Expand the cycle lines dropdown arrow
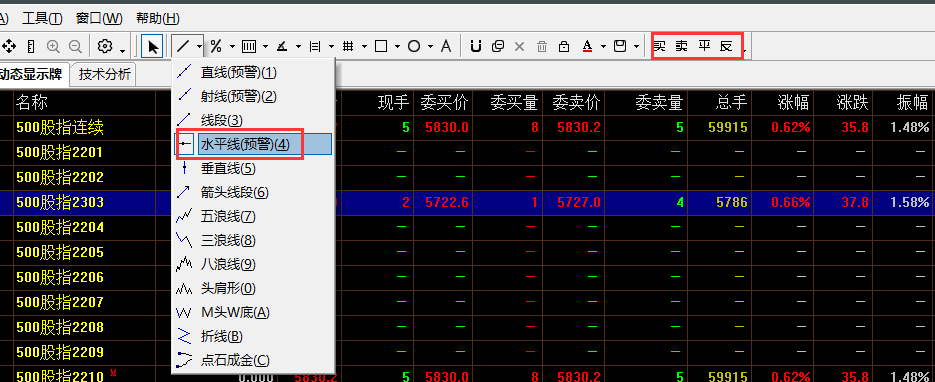Screen dimensions: 935x382 click(265, 46)
